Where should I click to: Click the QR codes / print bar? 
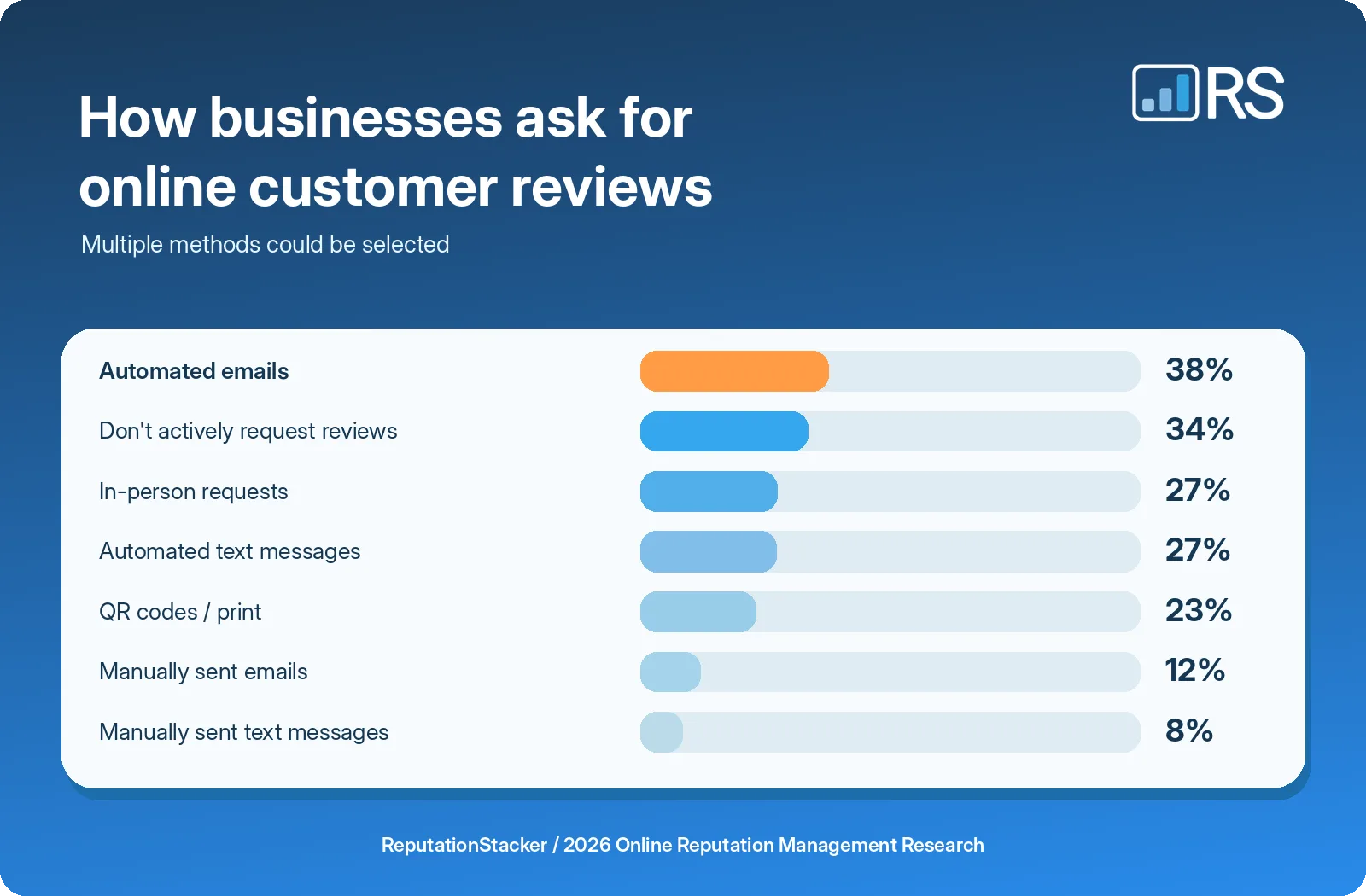pyautogui.click(x=698, y=612)
